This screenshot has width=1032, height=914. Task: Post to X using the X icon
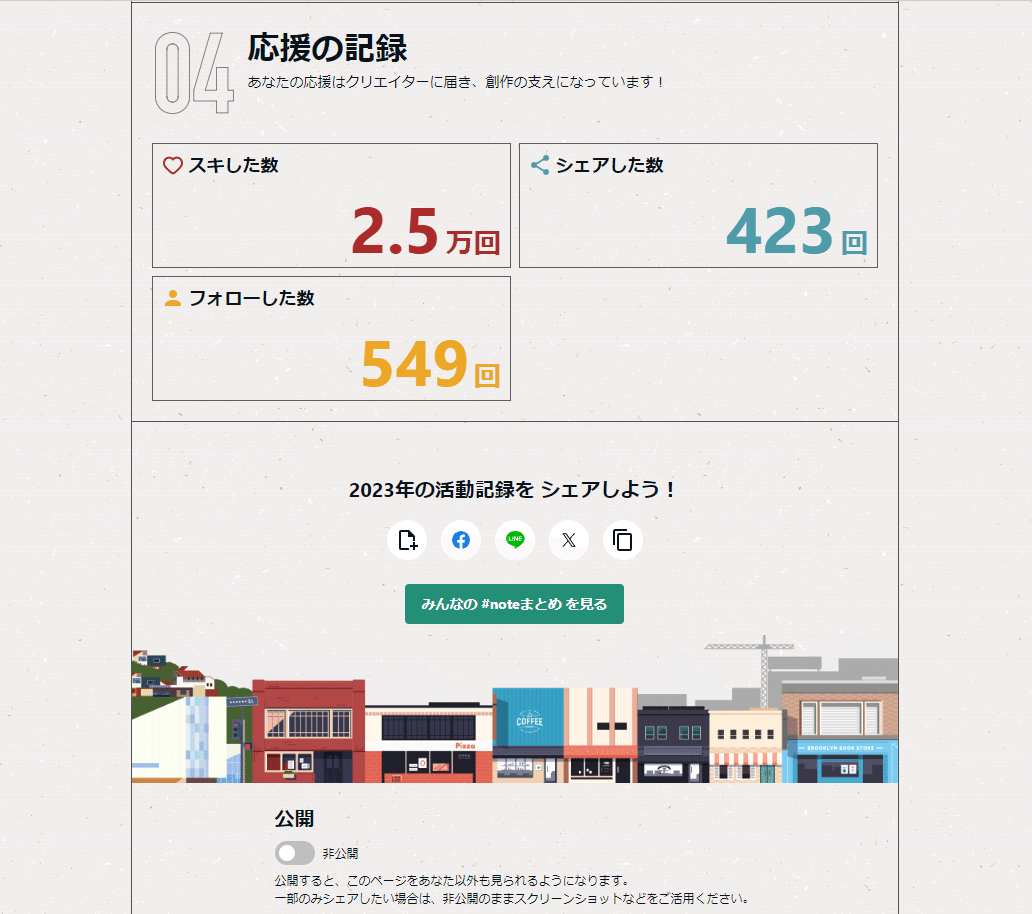pyautogui.click(x=569, y=540)
